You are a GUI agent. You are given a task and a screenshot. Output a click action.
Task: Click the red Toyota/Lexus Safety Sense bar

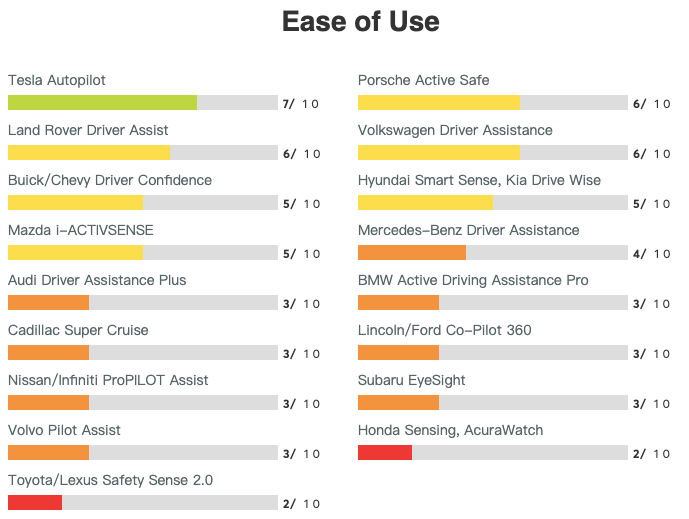[x=35, y=502]
